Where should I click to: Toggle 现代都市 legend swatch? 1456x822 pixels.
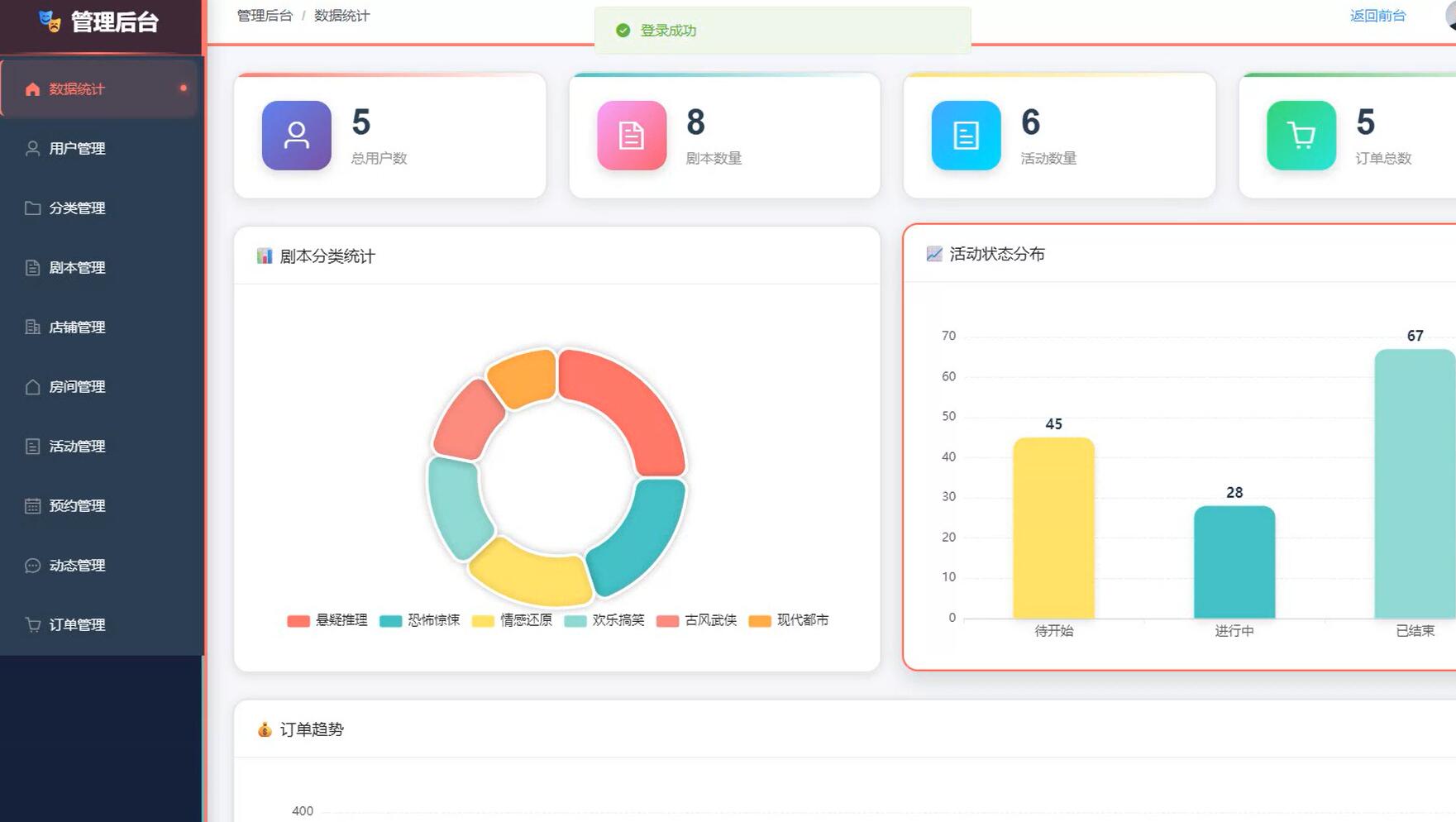pyautogui.click(x=760, y=621)
